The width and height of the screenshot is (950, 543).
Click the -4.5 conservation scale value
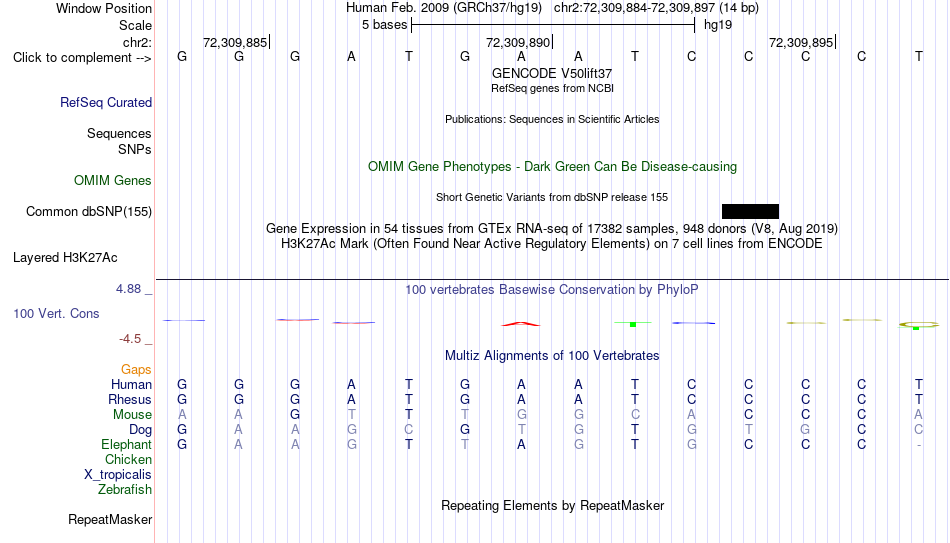coord(130,339)
